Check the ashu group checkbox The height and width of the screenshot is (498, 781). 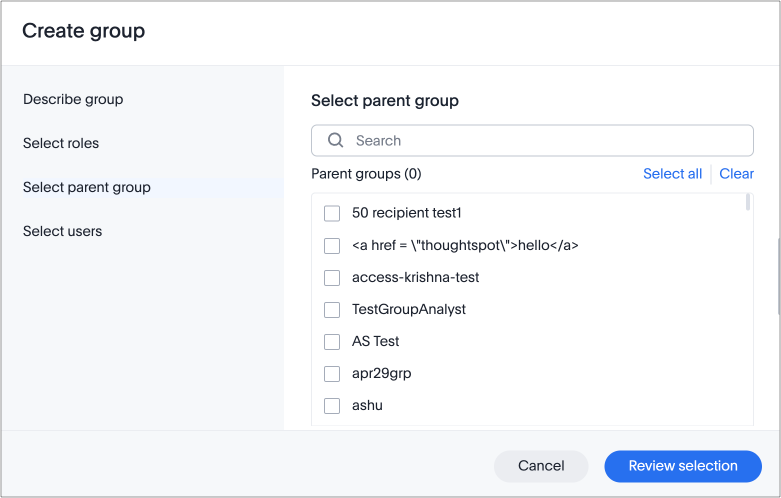click(332, 406)
